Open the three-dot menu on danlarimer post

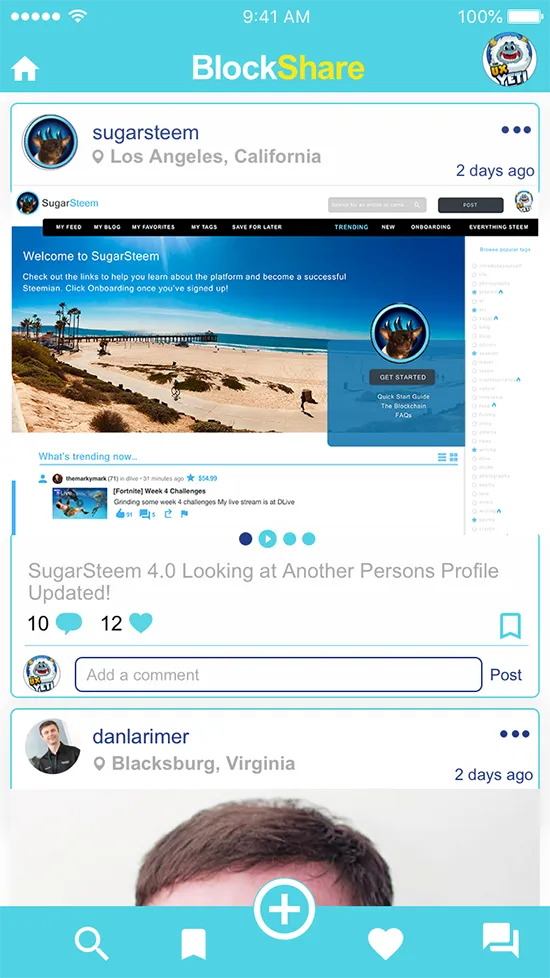(x=514, y=734)
